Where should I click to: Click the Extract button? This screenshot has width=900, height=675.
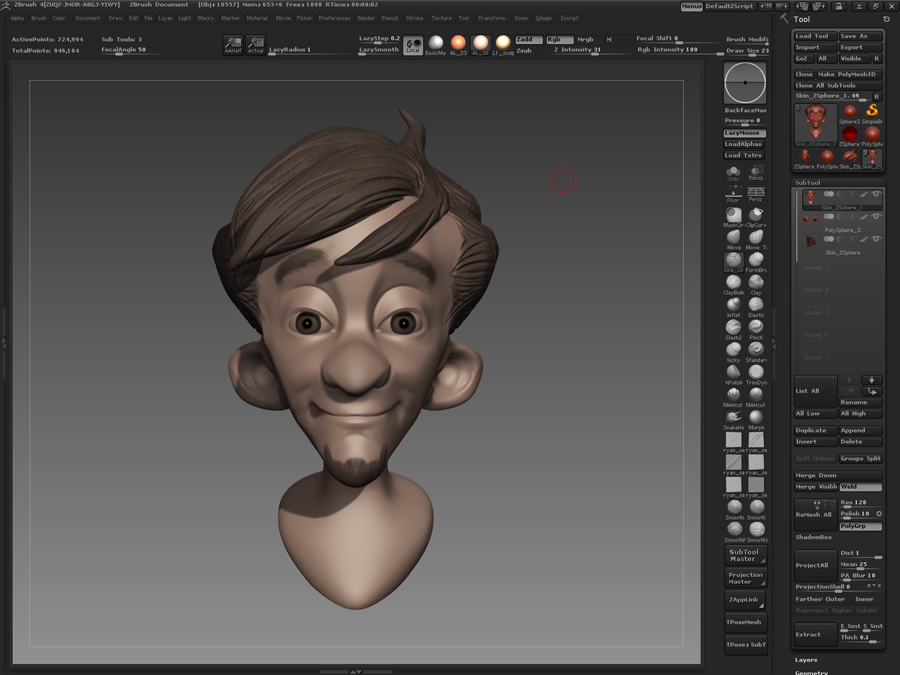(816, 634)
